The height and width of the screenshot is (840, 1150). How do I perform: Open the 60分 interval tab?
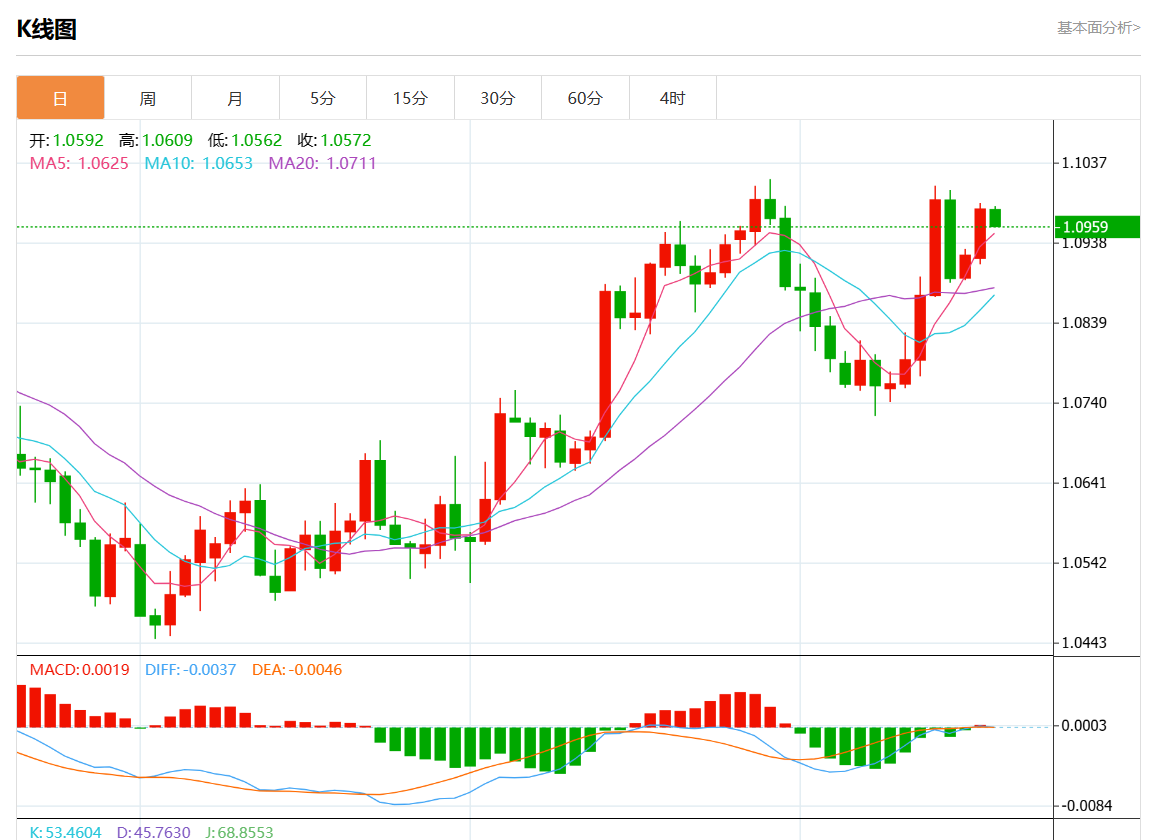(x=585, y=98)
